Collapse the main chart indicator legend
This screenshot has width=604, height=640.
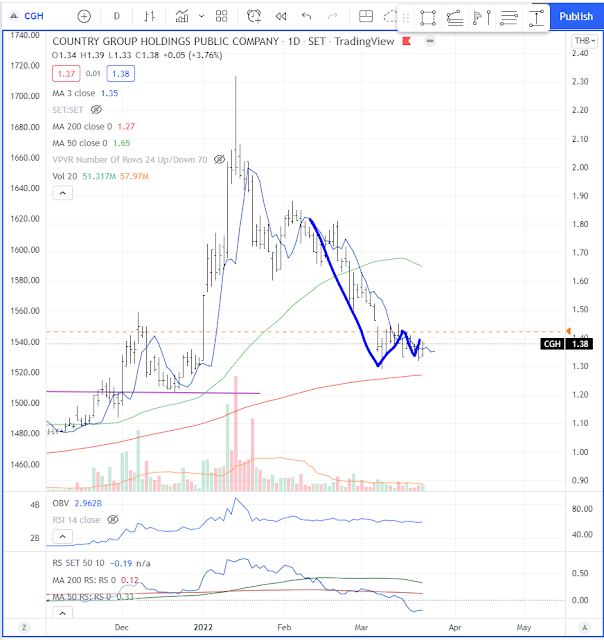tap(62, 193)
